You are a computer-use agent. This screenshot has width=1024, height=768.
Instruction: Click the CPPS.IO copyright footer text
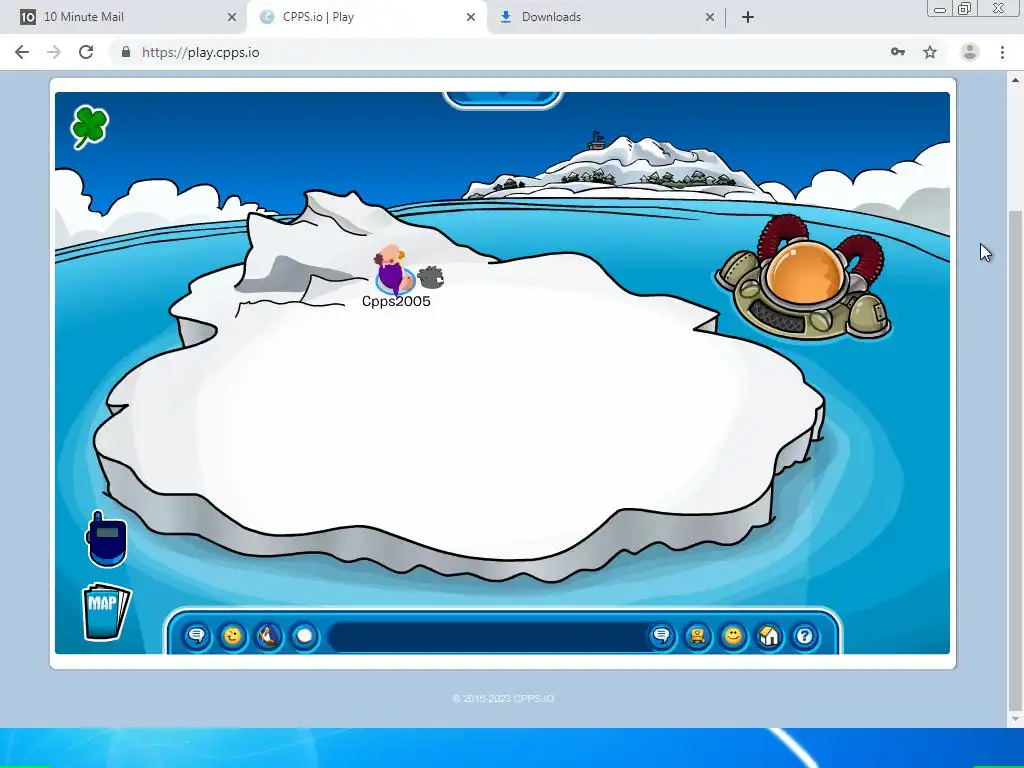point(503,698)
